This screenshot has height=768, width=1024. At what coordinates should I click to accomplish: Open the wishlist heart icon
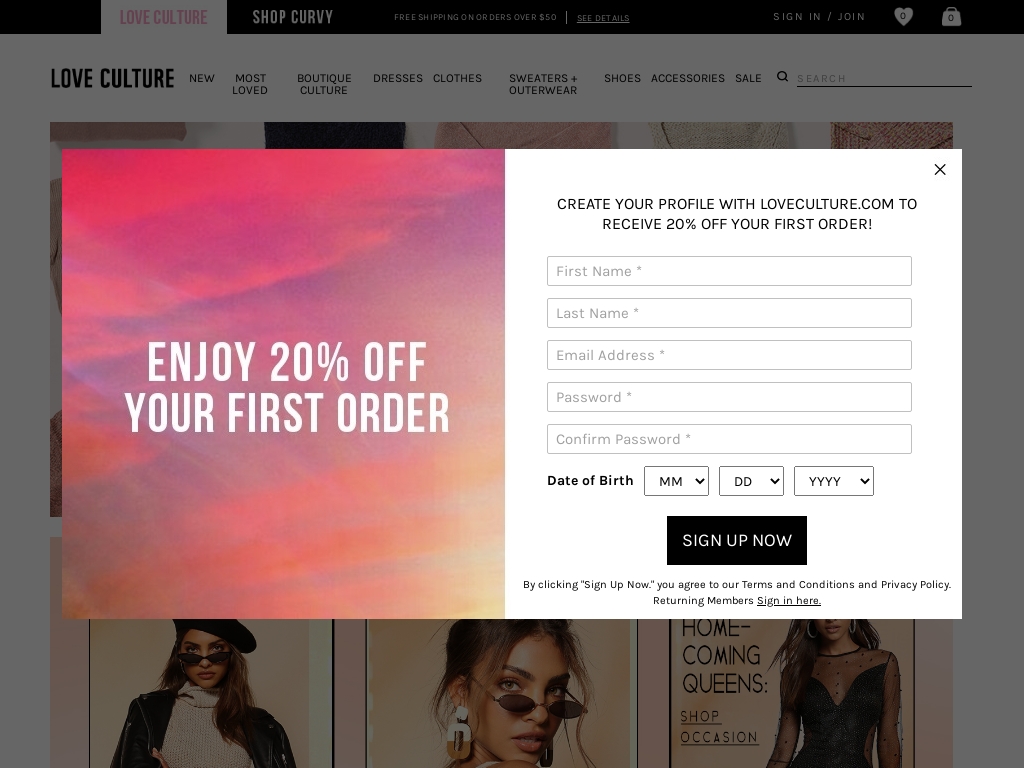[903, 16]
